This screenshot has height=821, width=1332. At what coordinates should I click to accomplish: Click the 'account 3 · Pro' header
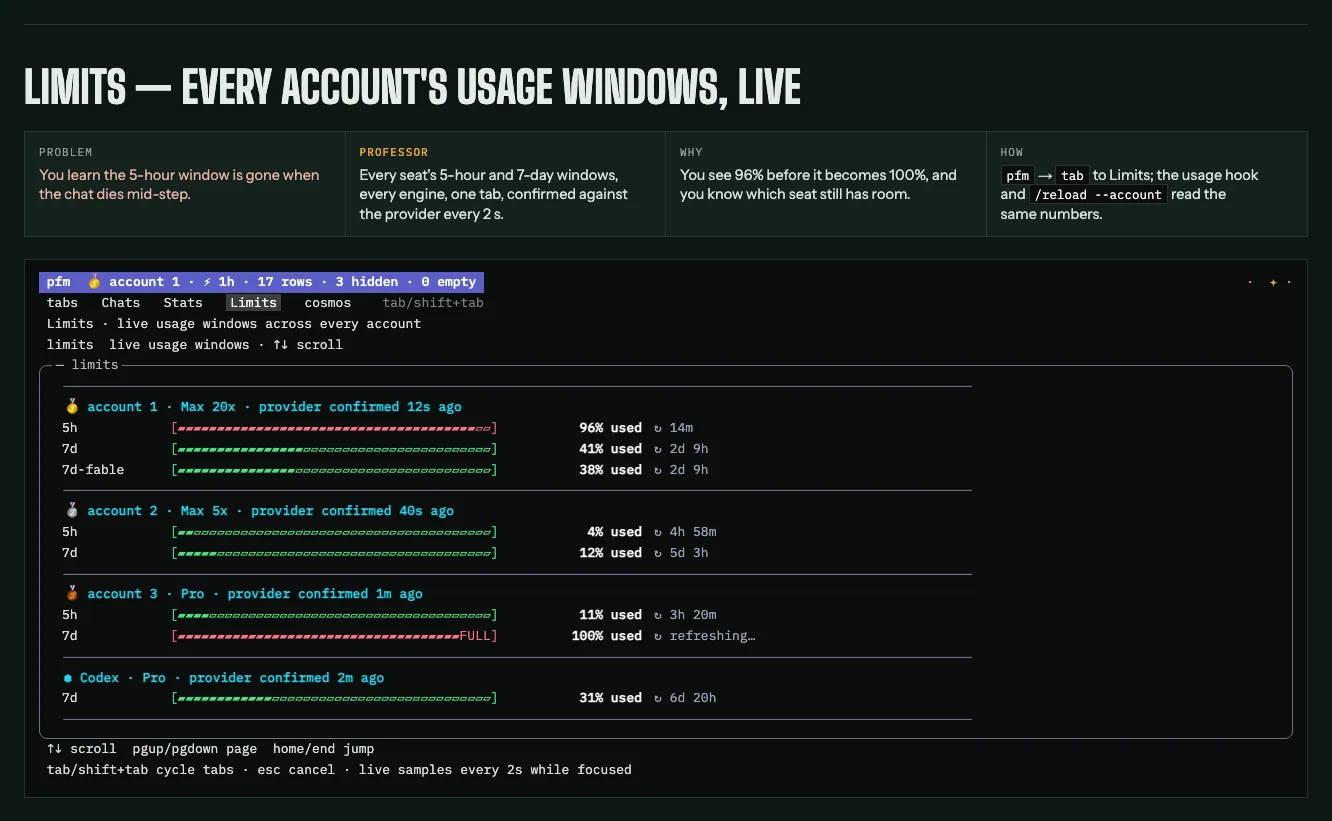tap(146, 594)
